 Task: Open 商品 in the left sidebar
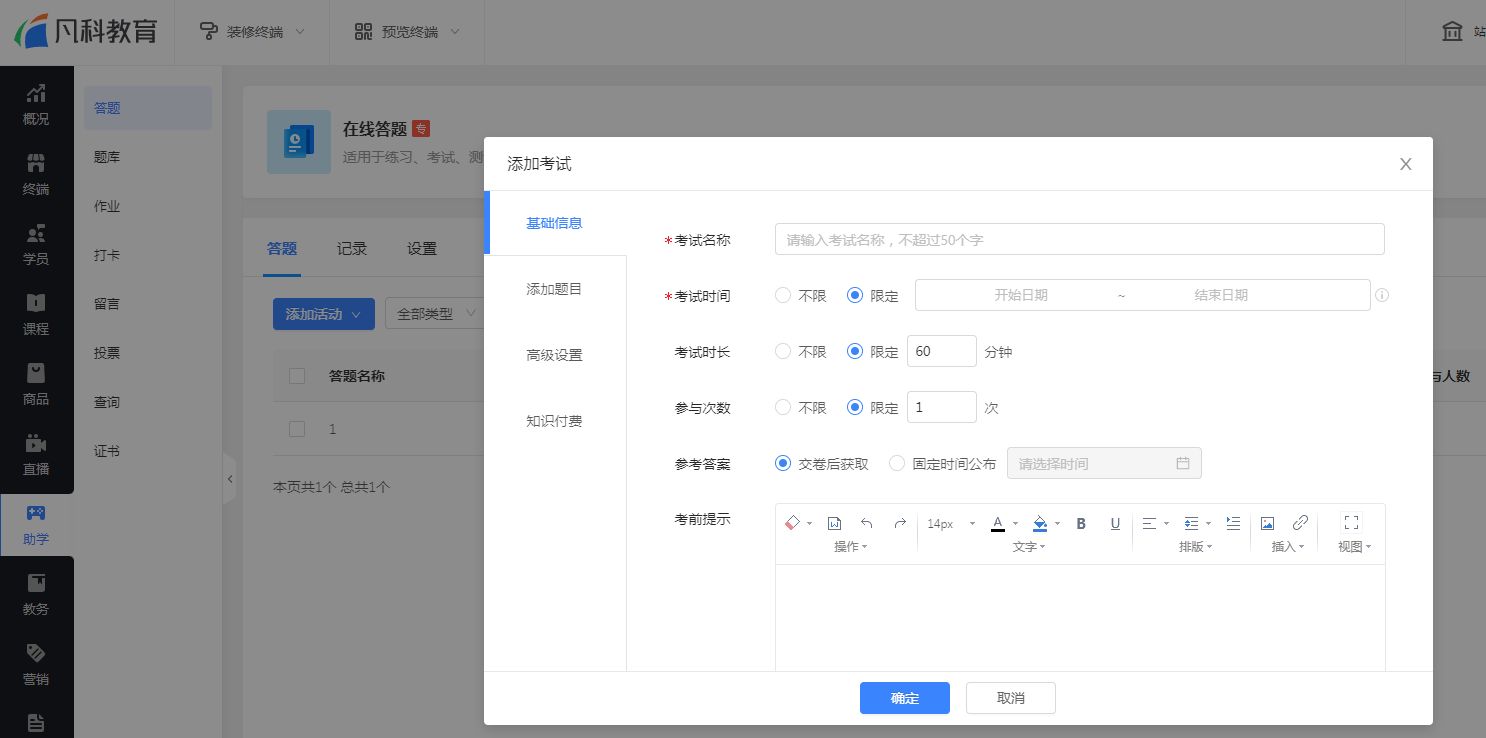pyautogui.click(x=36, y=384)
